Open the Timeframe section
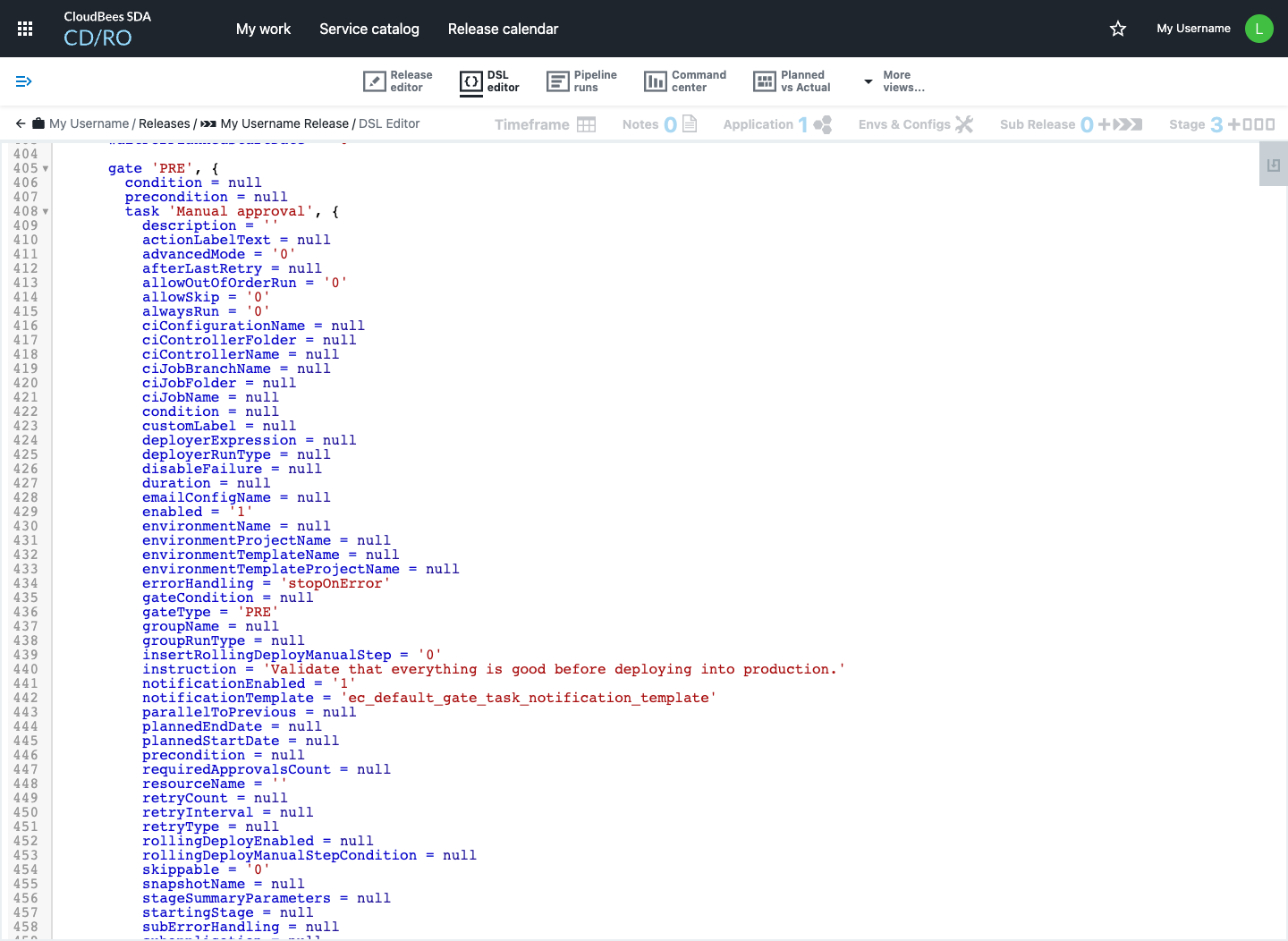This screenshot has width=1288, height=941. [x=546, y=124]
